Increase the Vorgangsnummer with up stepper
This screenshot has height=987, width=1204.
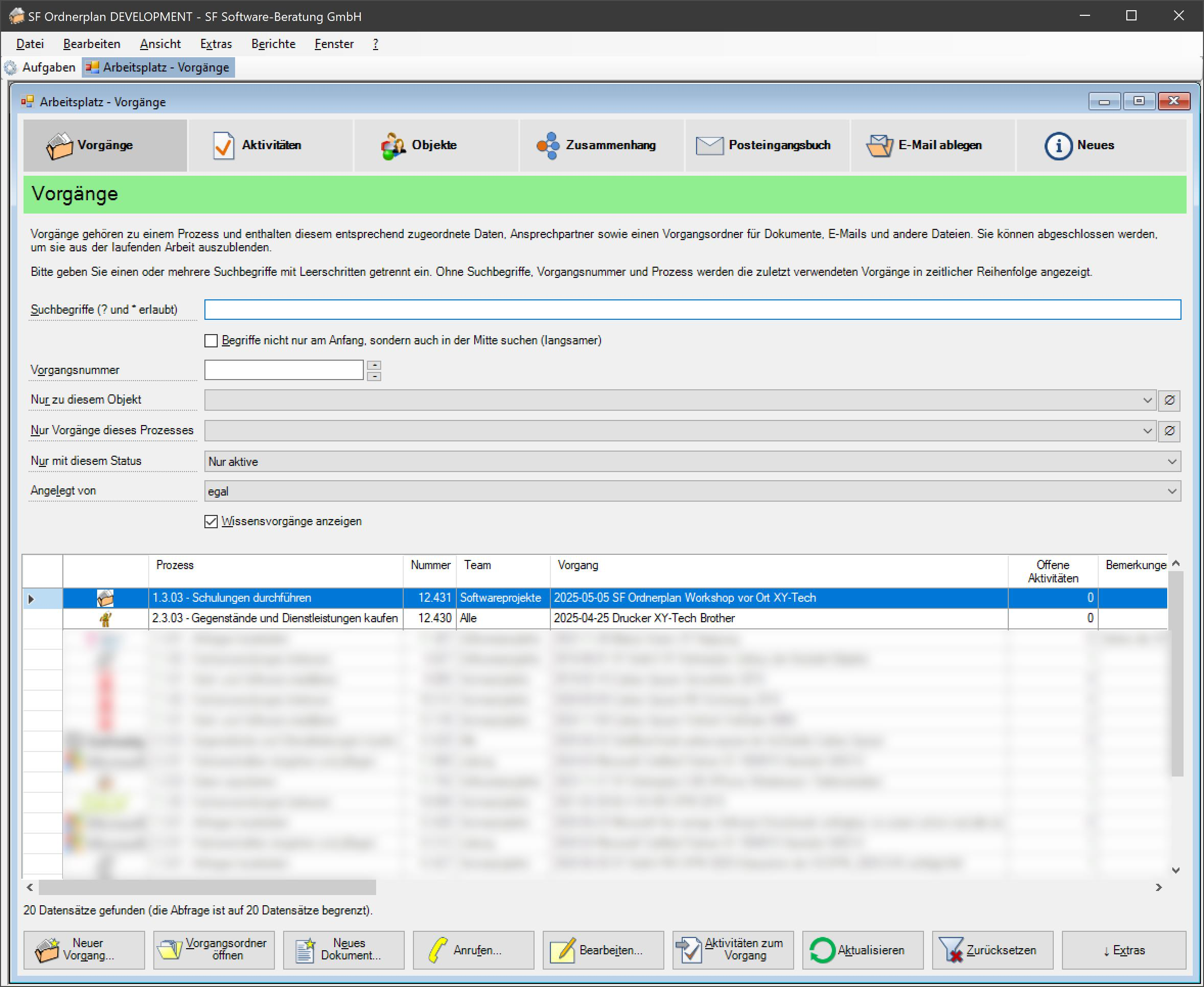(374, 365)
